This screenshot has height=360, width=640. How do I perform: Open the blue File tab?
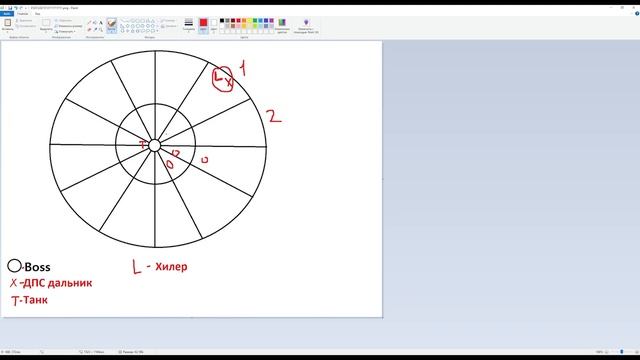coord(7,13)
